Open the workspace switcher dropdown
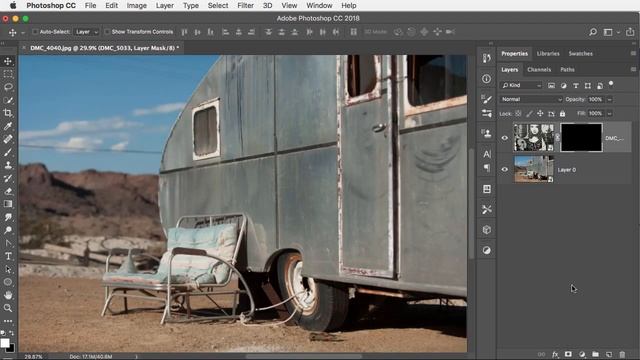The image size is (640, 360). (x=611, y=32)
